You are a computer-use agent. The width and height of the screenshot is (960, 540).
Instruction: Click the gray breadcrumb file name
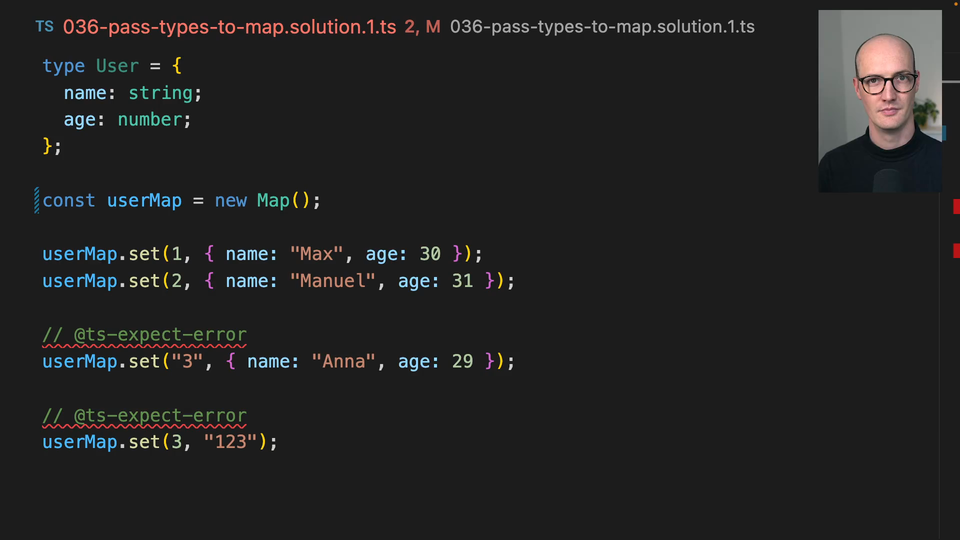coord(602,27)
